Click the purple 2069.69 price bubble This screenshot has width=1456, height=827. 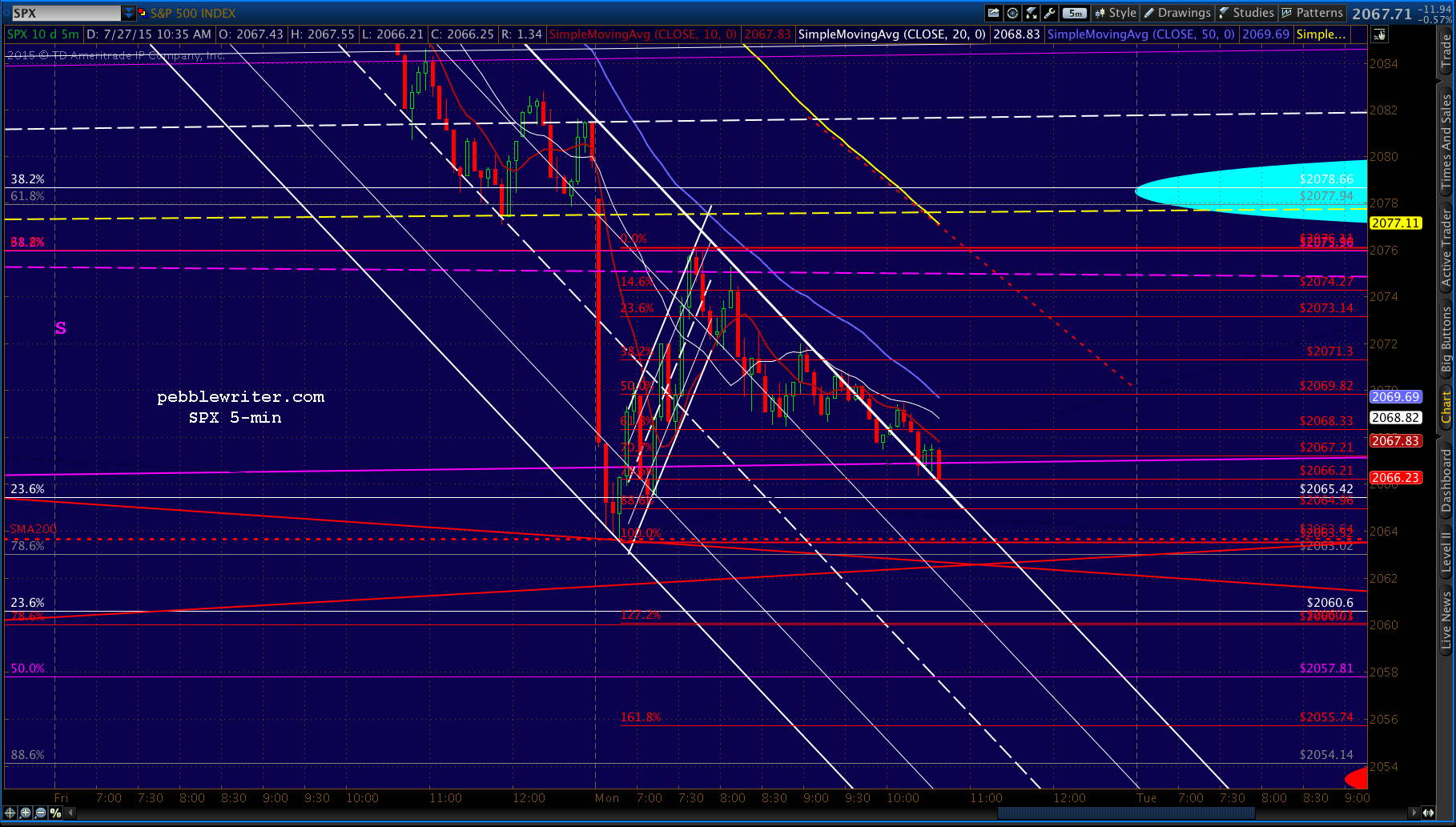(1396, 397)
